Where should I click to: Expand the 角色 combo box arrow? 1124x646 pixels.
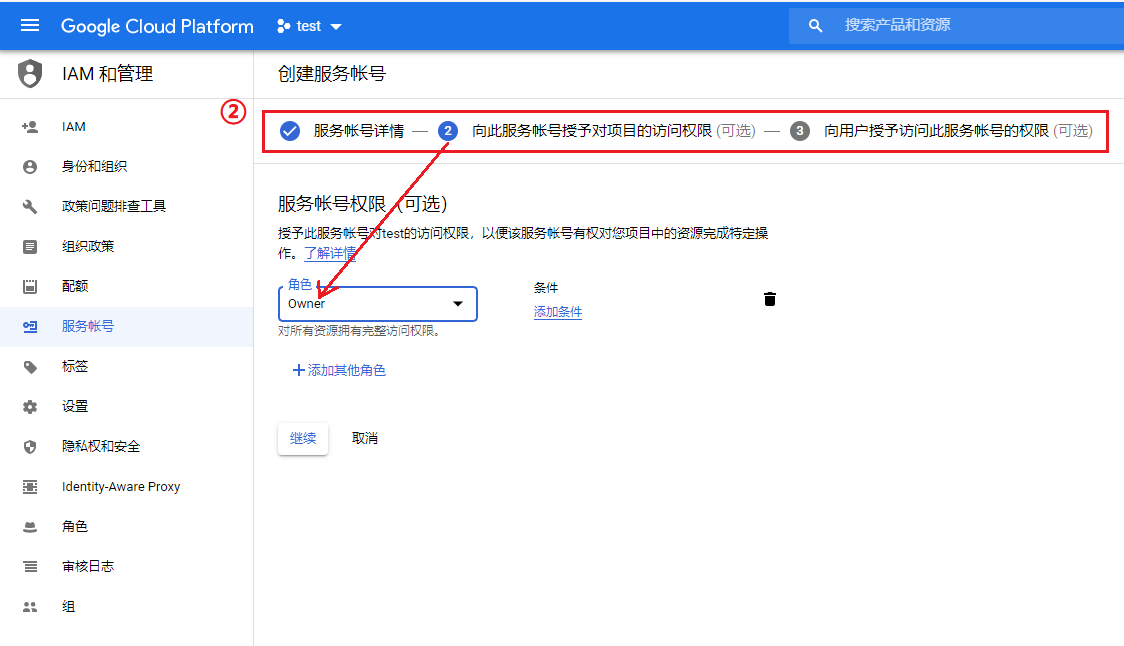point(458,303)
